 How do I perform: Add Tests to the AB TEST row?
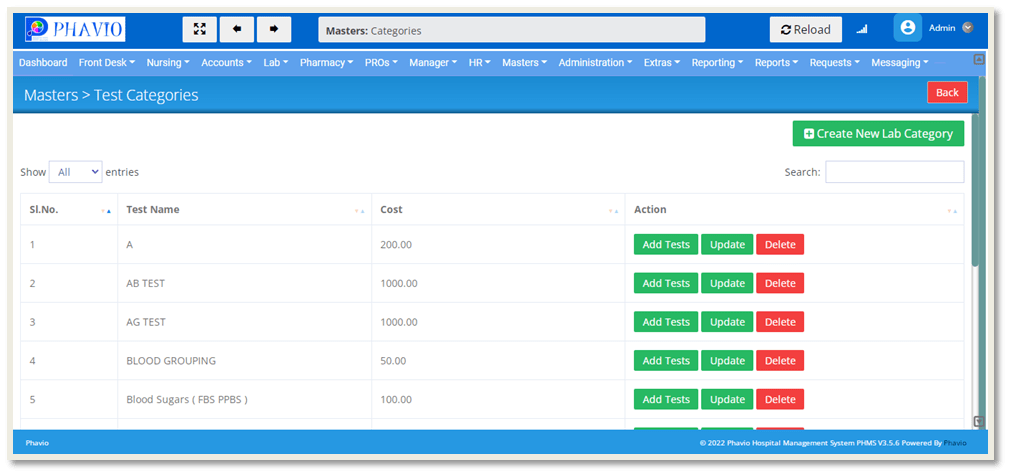(666, 283)
